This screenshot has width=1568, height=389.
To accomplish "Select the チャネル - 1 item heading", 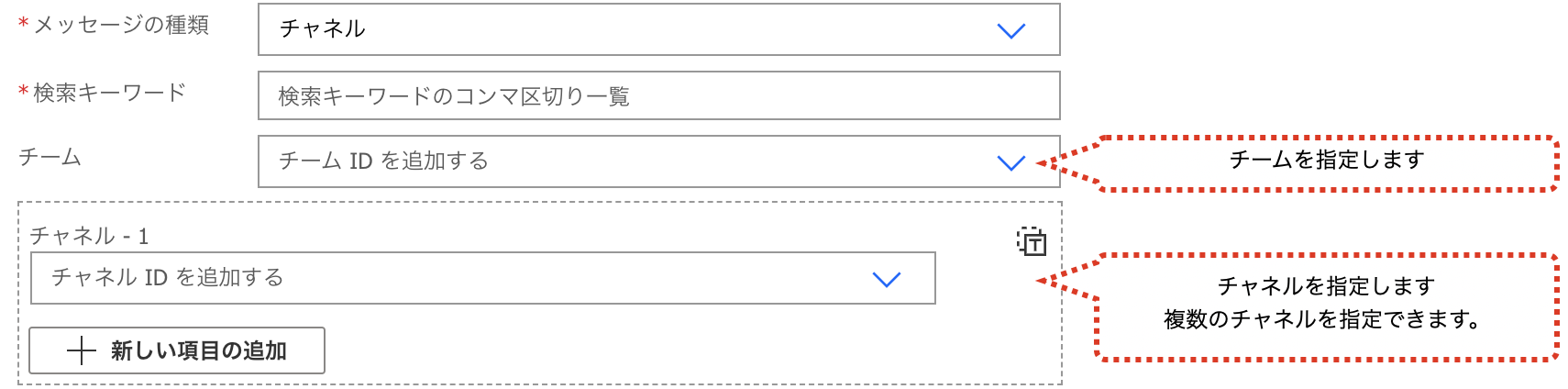I will tap(89, 236).
